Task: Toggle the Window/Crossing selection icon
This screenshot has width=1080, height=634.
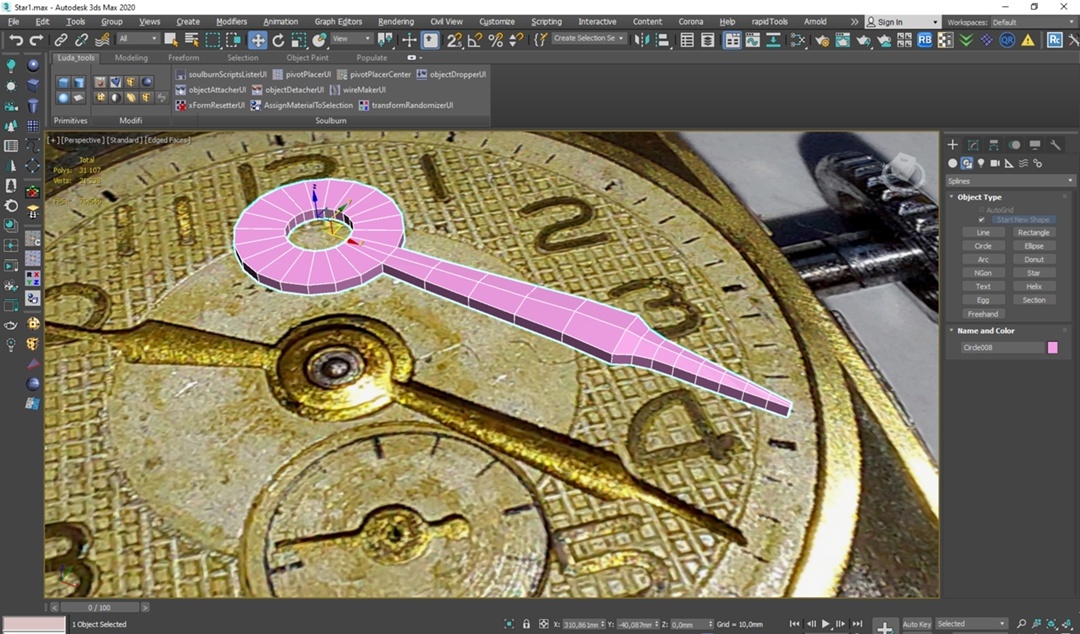Action: point(233,40)
